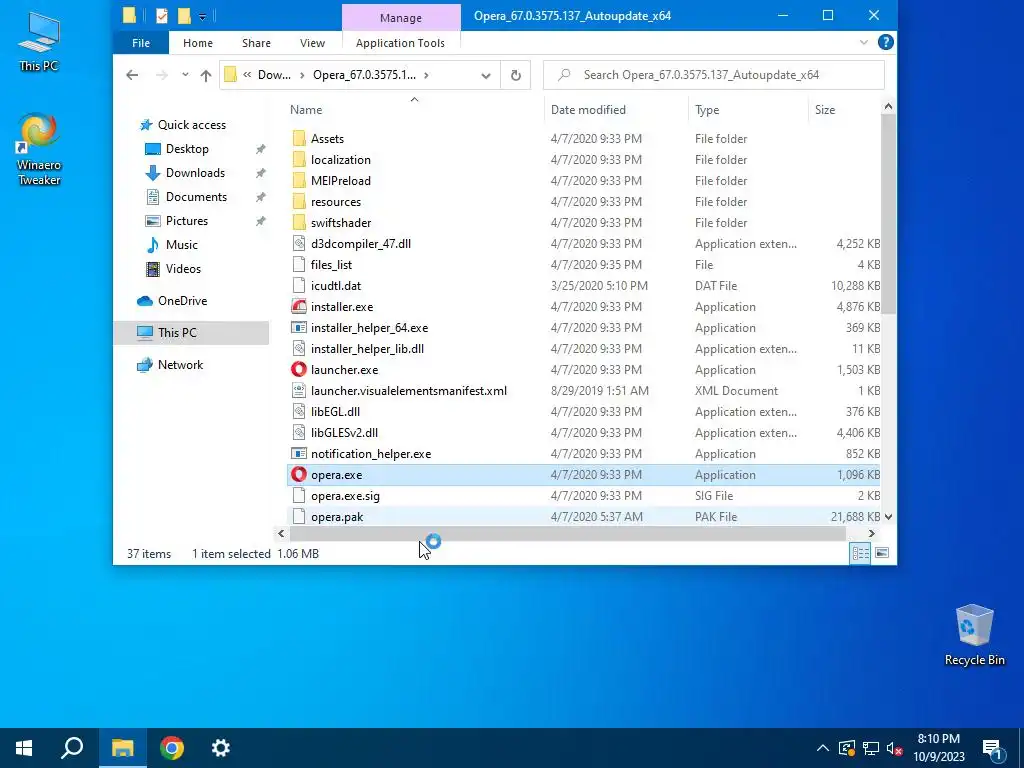Click the breadcrumb chevron after Dow...
Image resolution: width=1024 pixels, height=768 pixels.
(302, 75)
